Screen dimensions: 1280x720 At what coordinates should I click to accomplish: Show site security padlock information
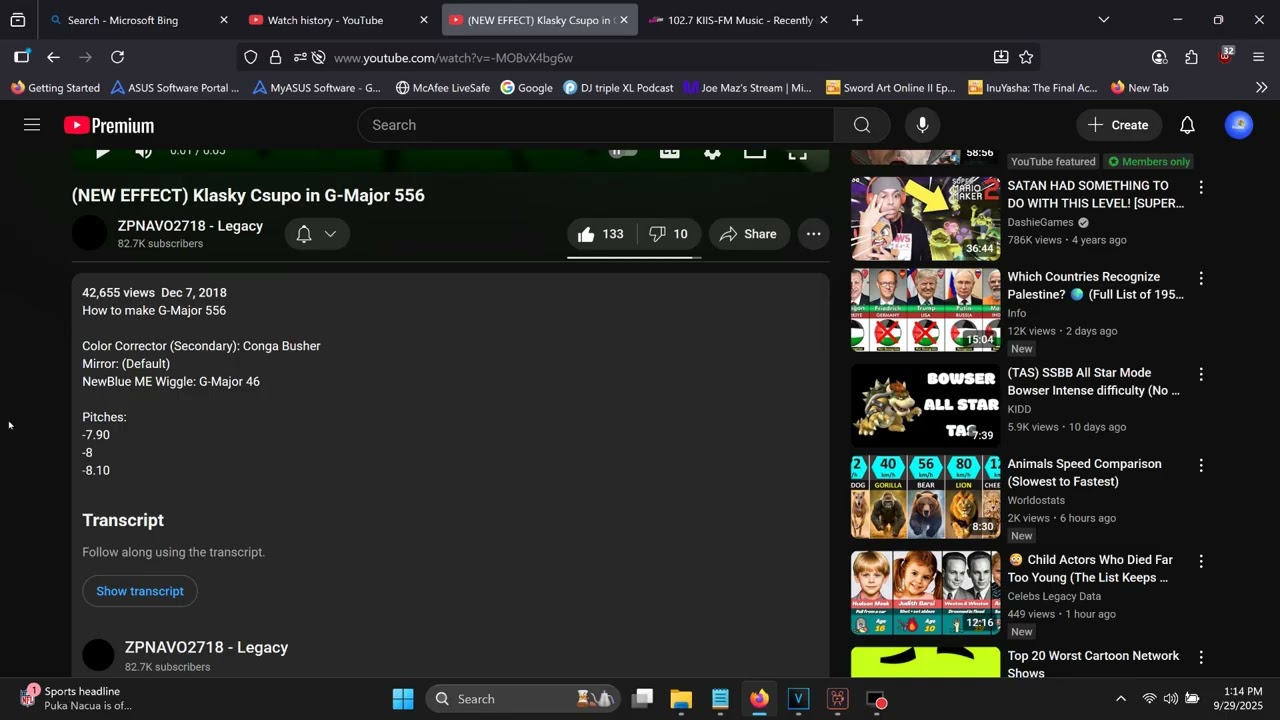coord(275,57)
